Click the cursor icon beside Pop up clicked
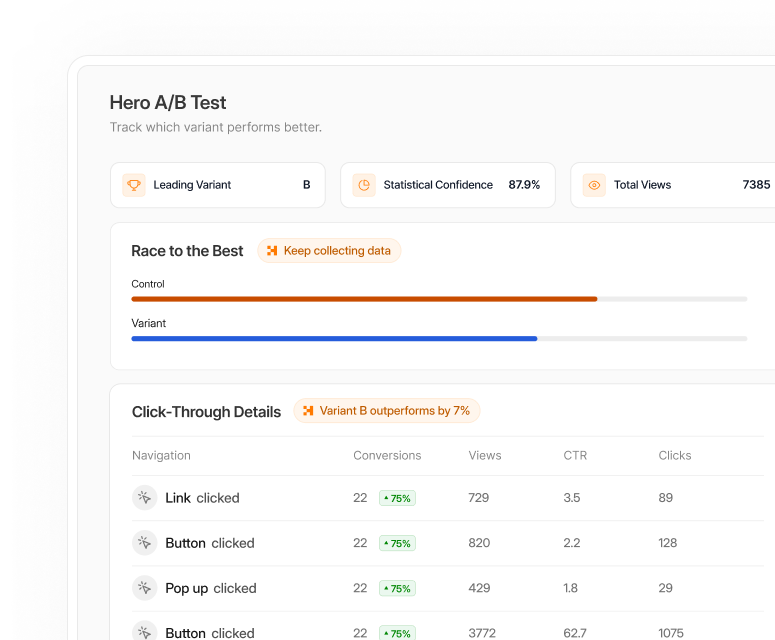This screenshot has height=640, width=775. pyautogui.click(x=144, y=588)
